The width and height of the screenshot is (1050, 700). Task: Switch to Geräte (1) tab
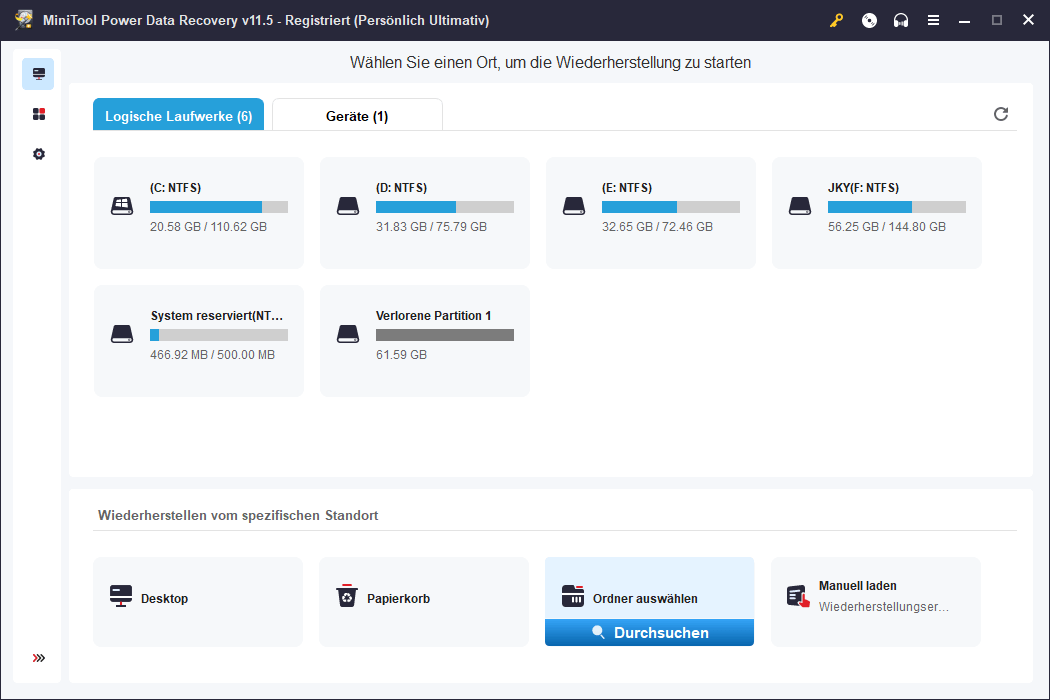tap(357, 115)
